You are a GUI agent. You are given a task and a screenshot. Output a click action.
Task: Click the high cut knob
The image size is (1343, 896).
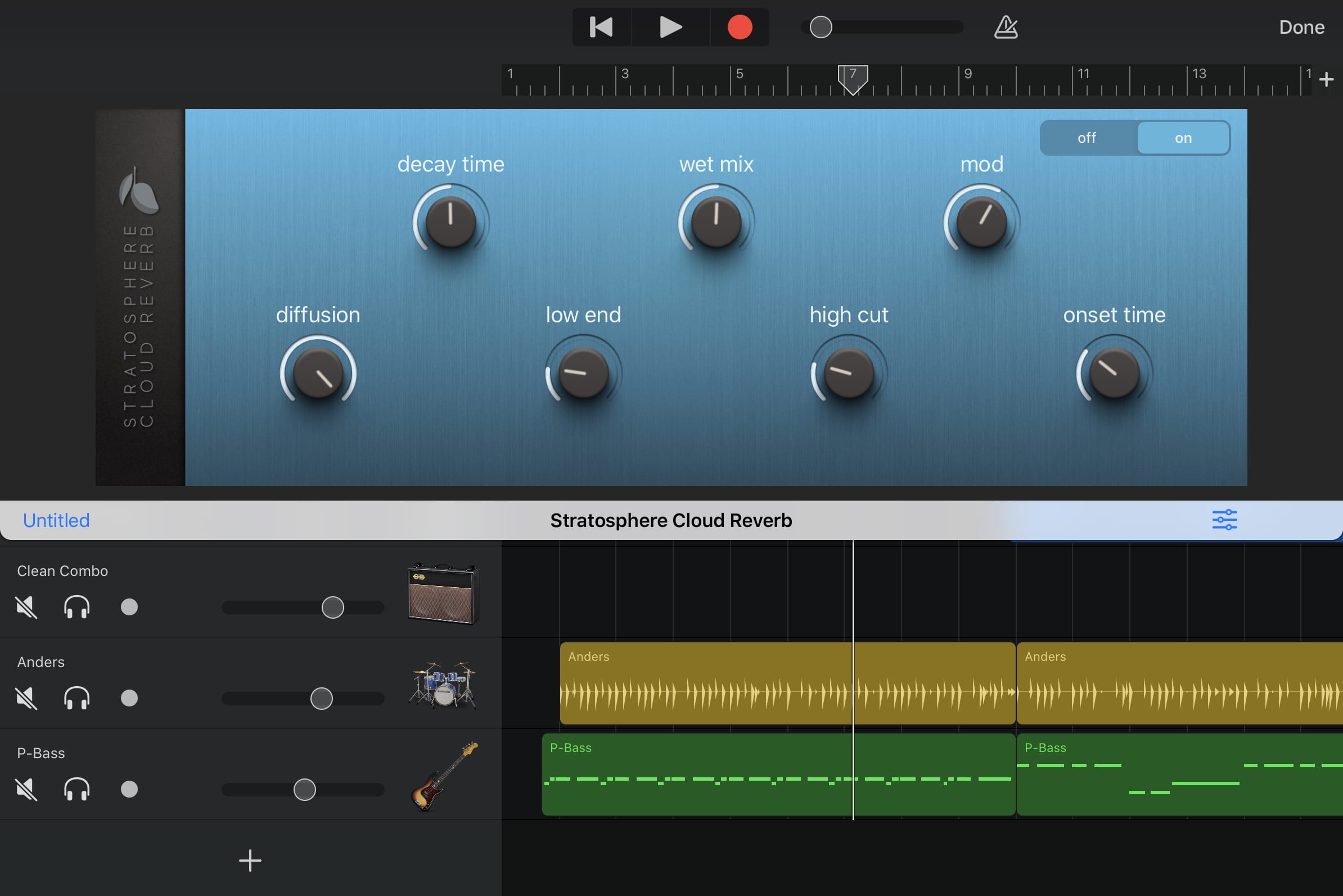[x=849, y=372]
